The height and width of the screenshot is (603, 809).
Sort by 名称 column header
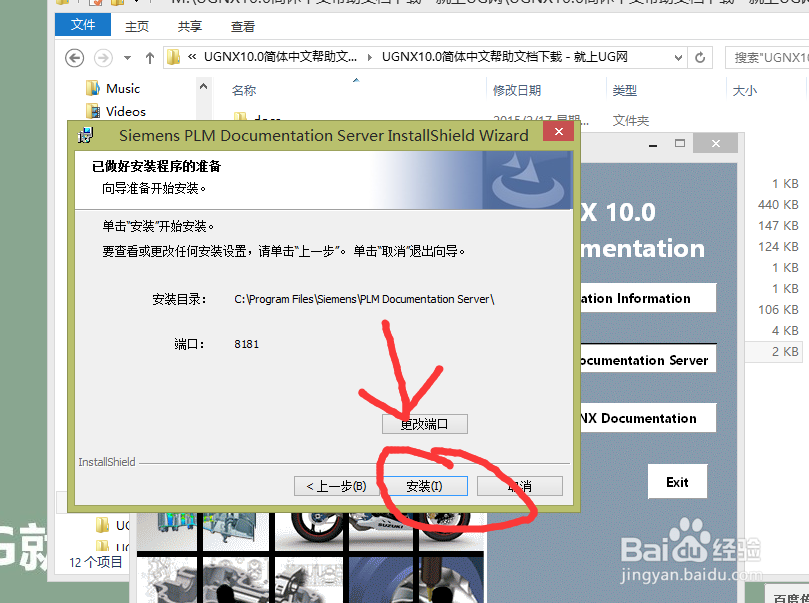coord(244,91)
